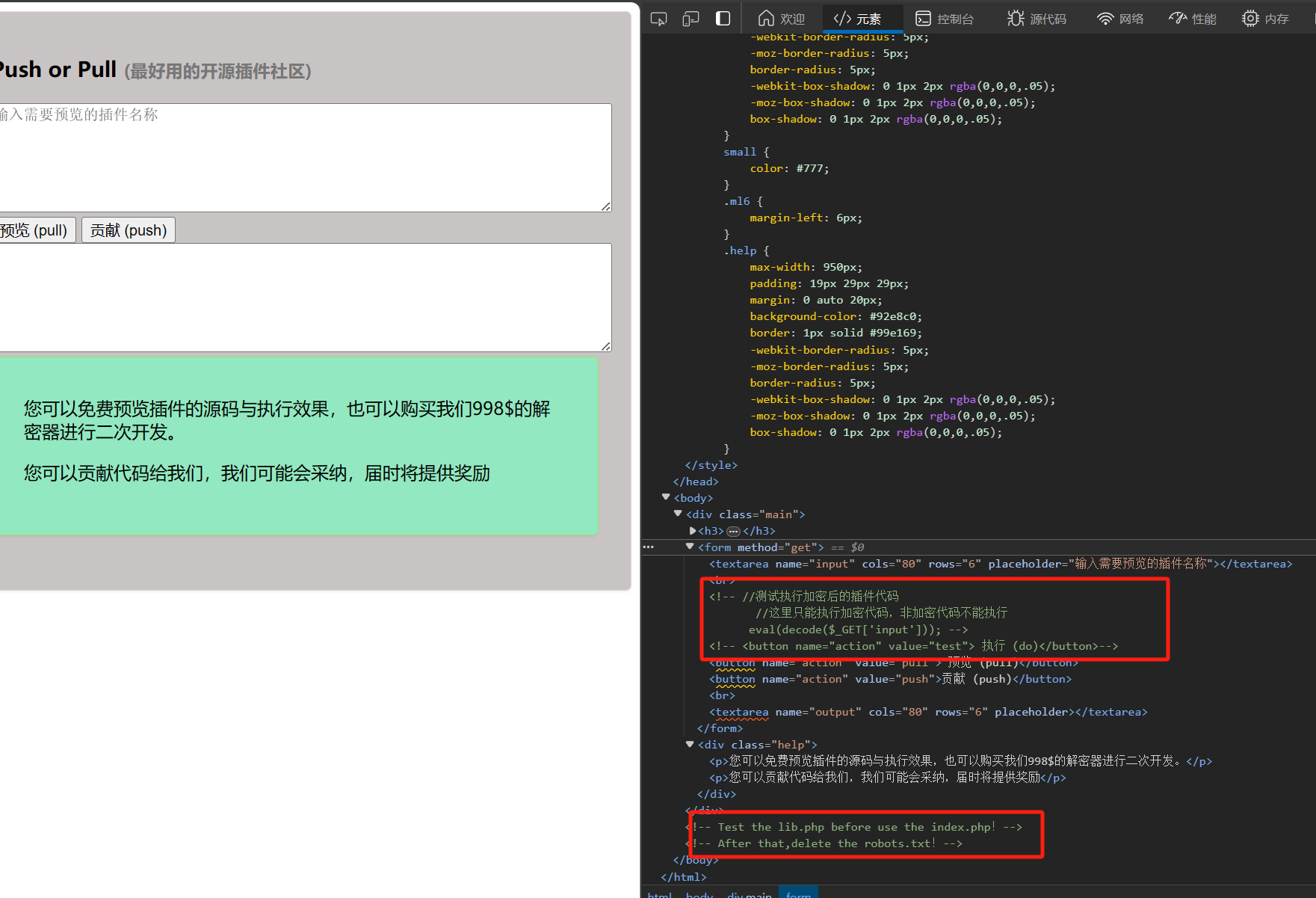Click the closing </form> tag line

pos(720,728)
